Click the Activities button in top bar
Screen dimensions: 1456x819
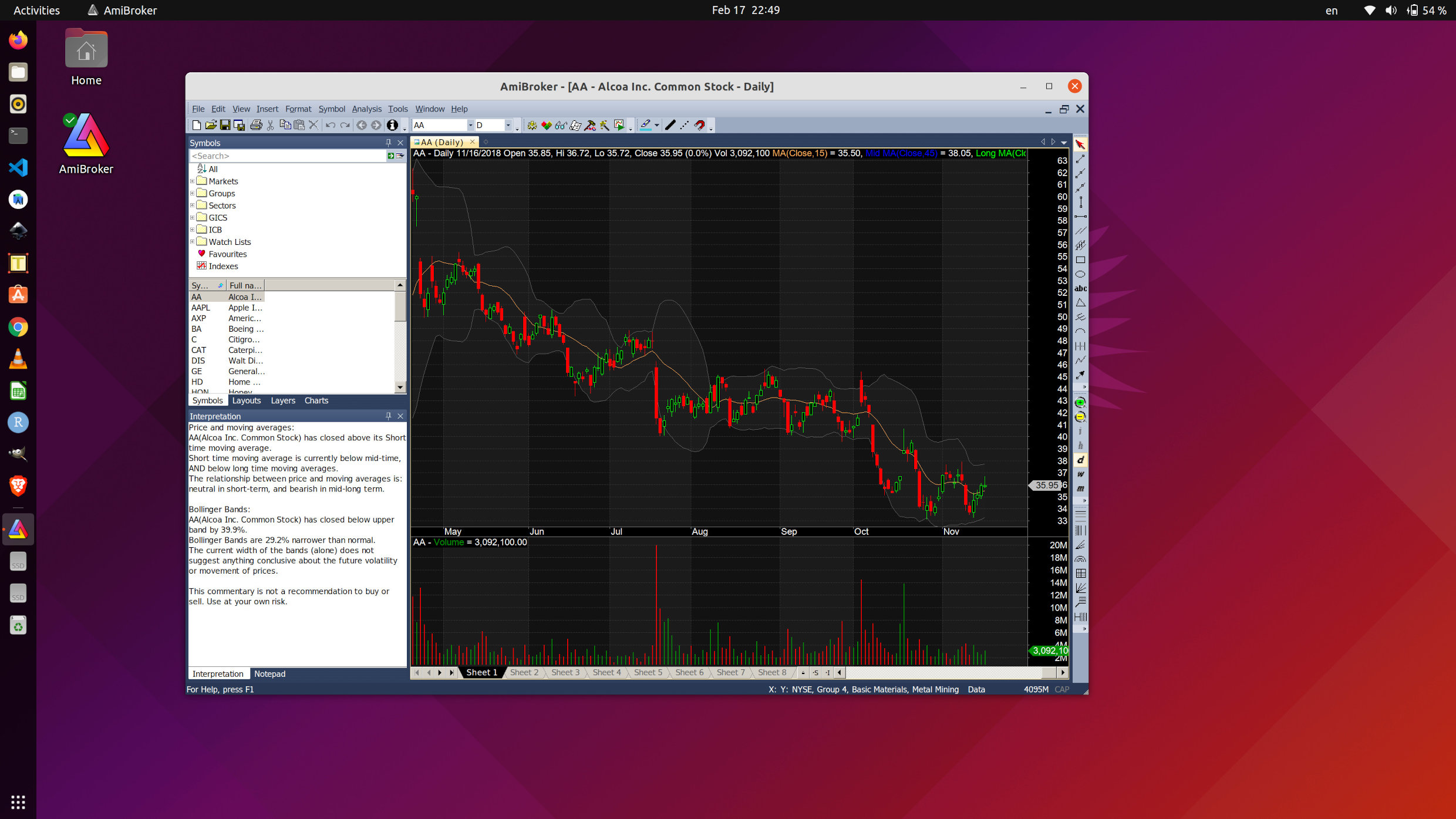[36, 10]
